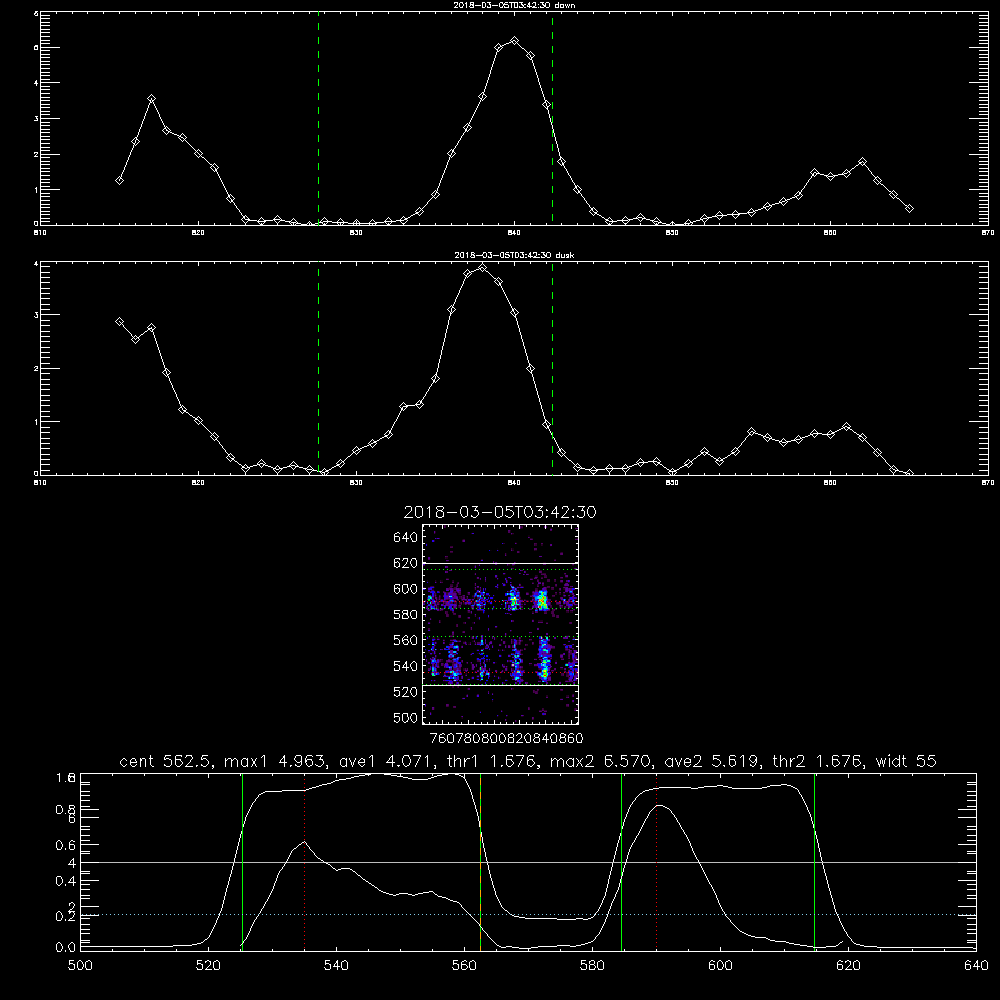The height and width of the screenshot is (1000, 1000).
Task: Select left green dashed line in dawn plot
Action: 318,118
